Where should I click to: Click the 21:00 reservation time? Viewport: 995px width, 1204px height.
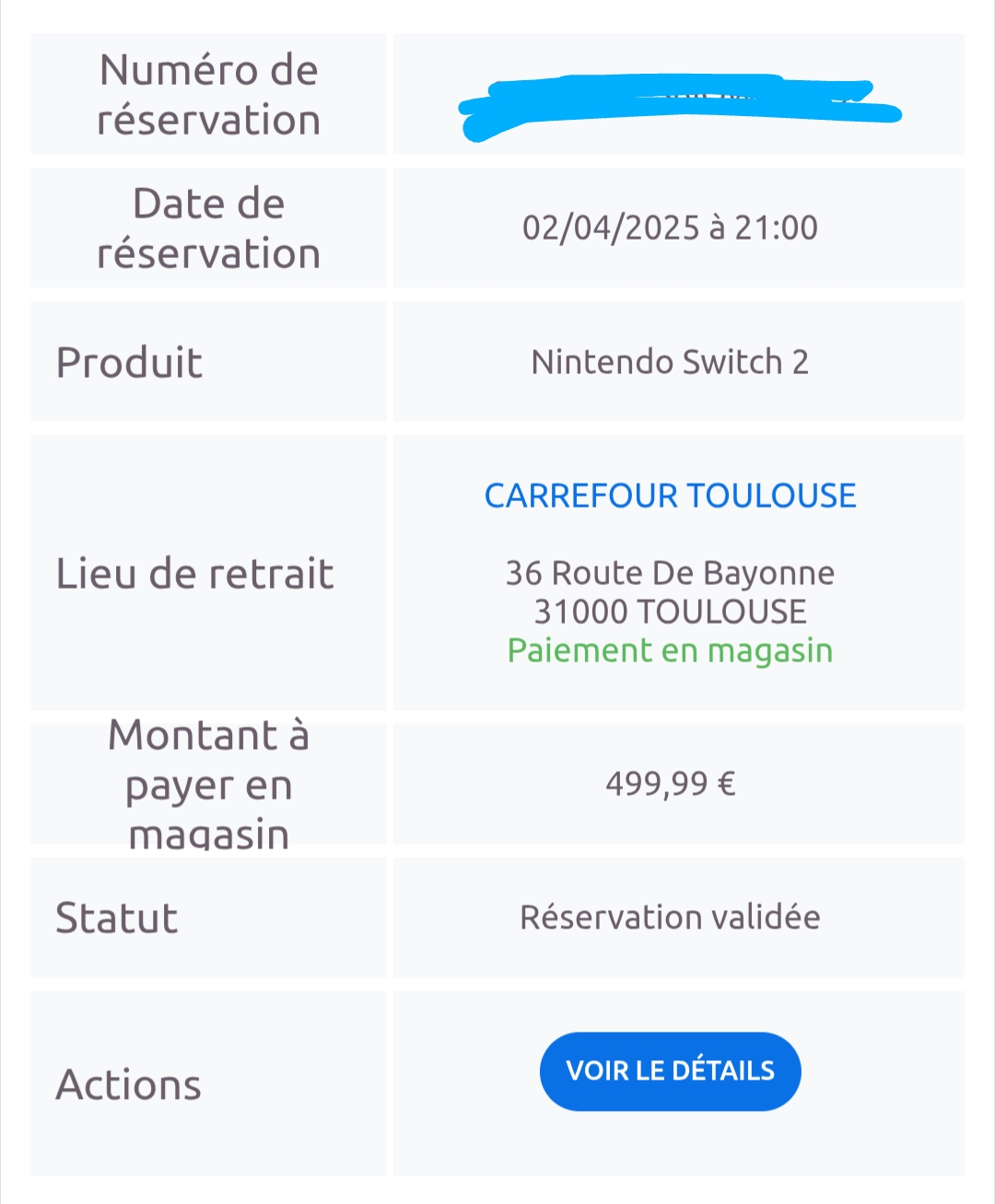pyautogui.click(x=776, y=228)
